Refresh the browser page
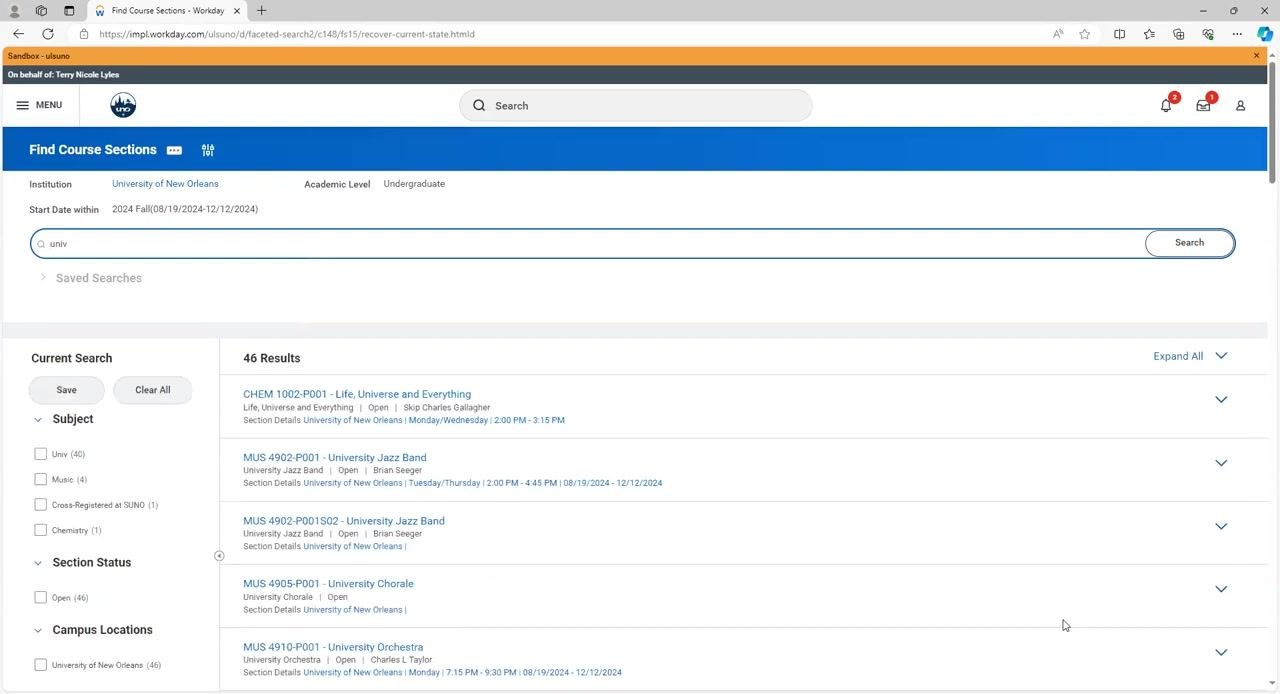 tap(47, 34)
